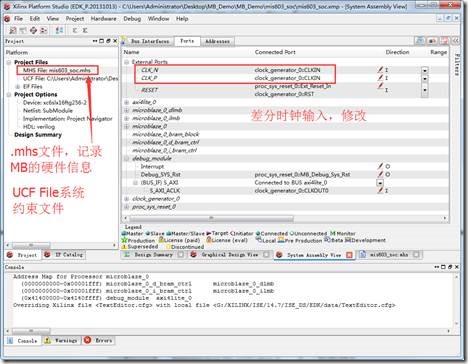The width and height of the screenshot is (468, 364).
Task: Collapse the debug_module node
Action: point(127,158)
